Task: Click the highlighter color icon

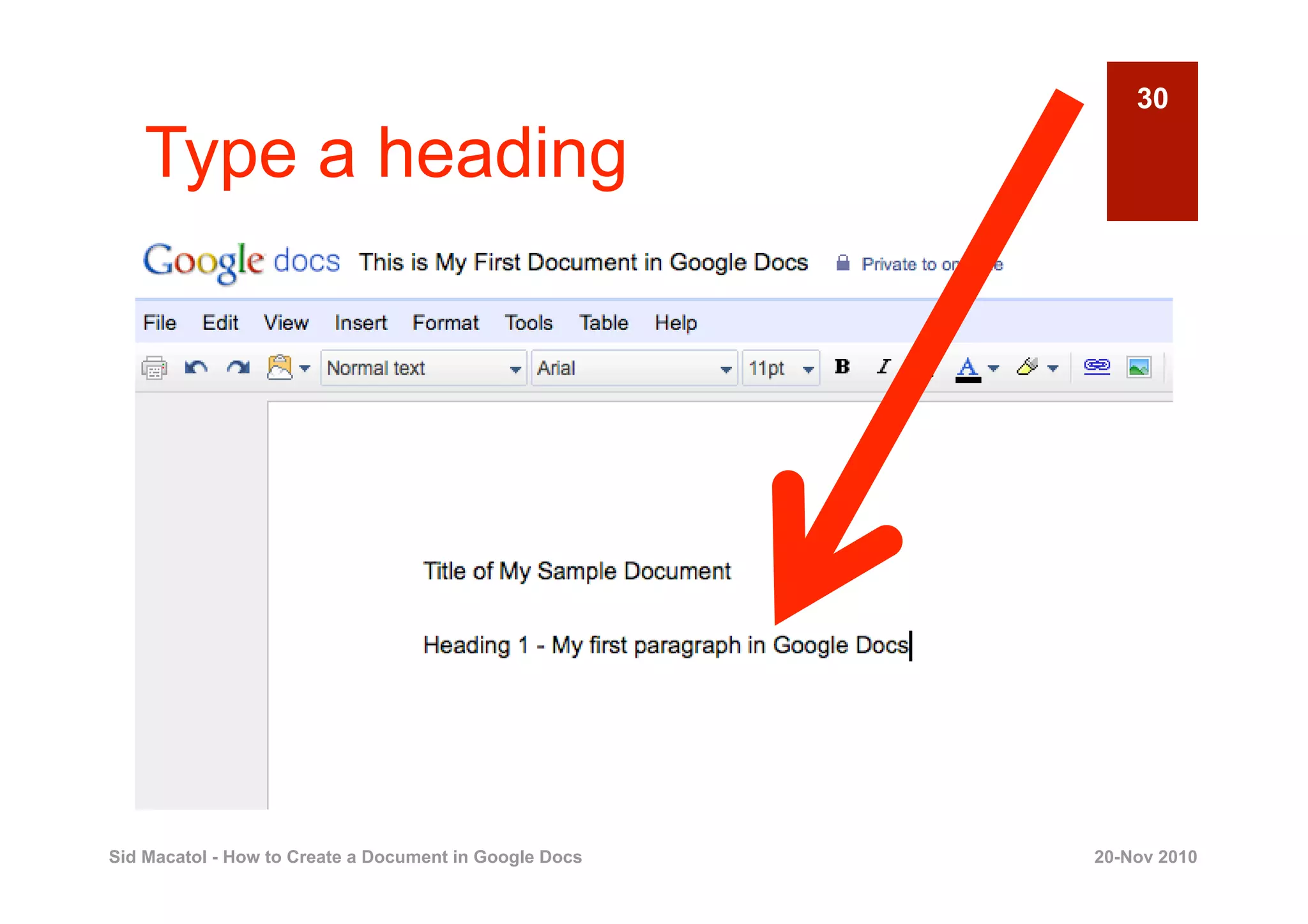Action: click(1027, 367)
